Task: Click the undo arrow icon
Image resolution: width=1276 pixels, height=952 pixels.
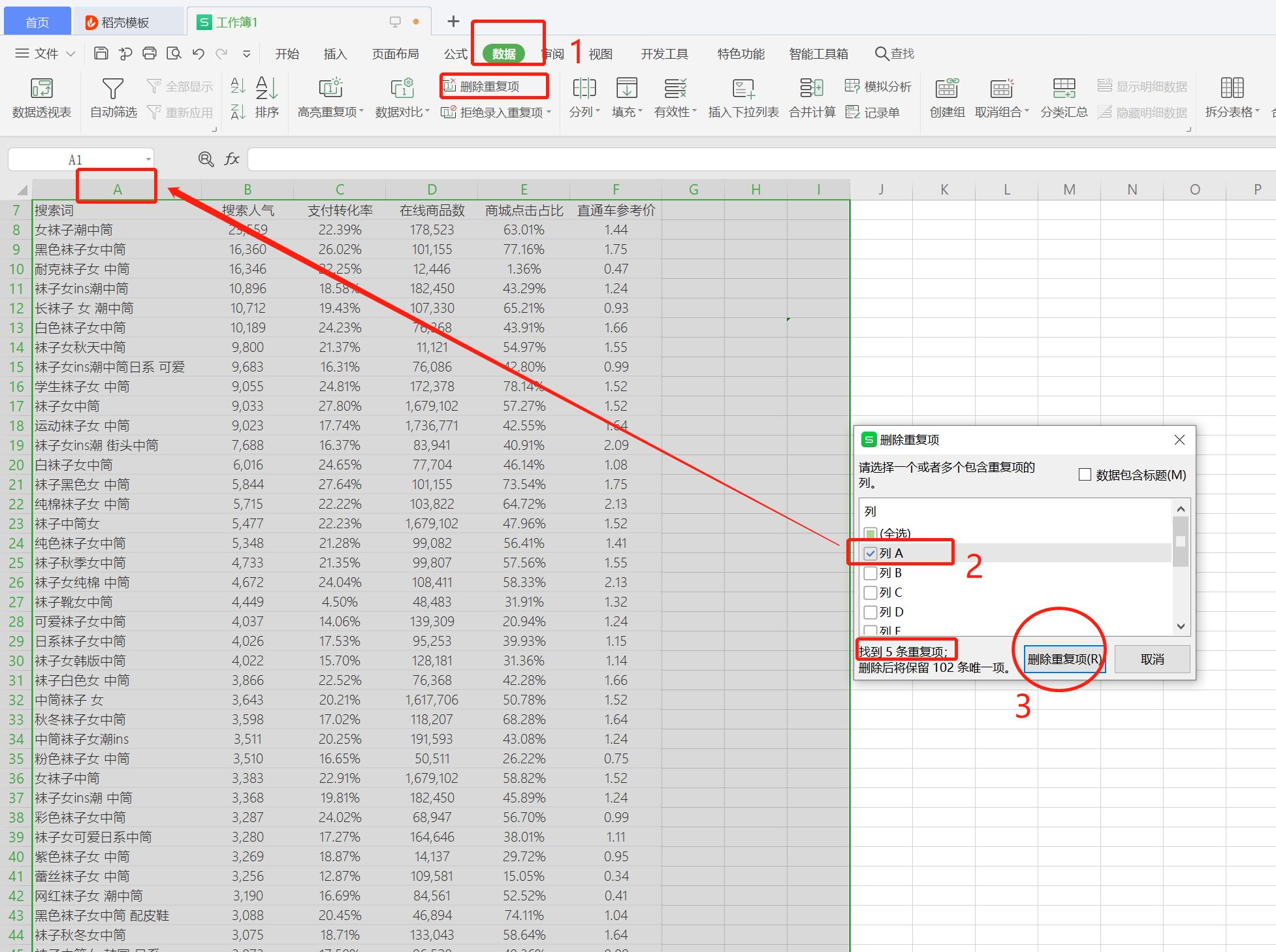Action: (199, 54)
